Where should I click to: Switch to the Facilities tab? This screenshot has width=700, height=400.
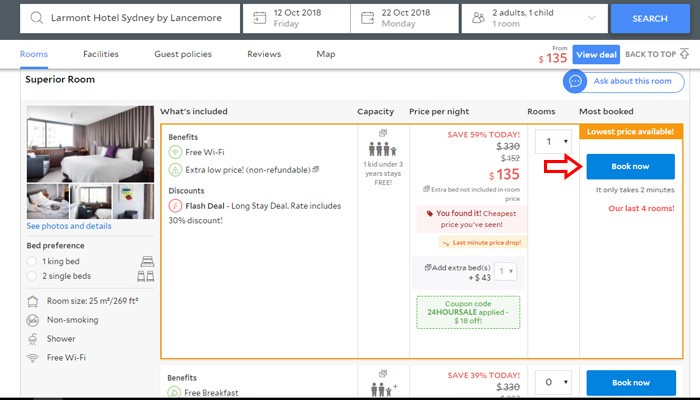click(x=101, y=54)
